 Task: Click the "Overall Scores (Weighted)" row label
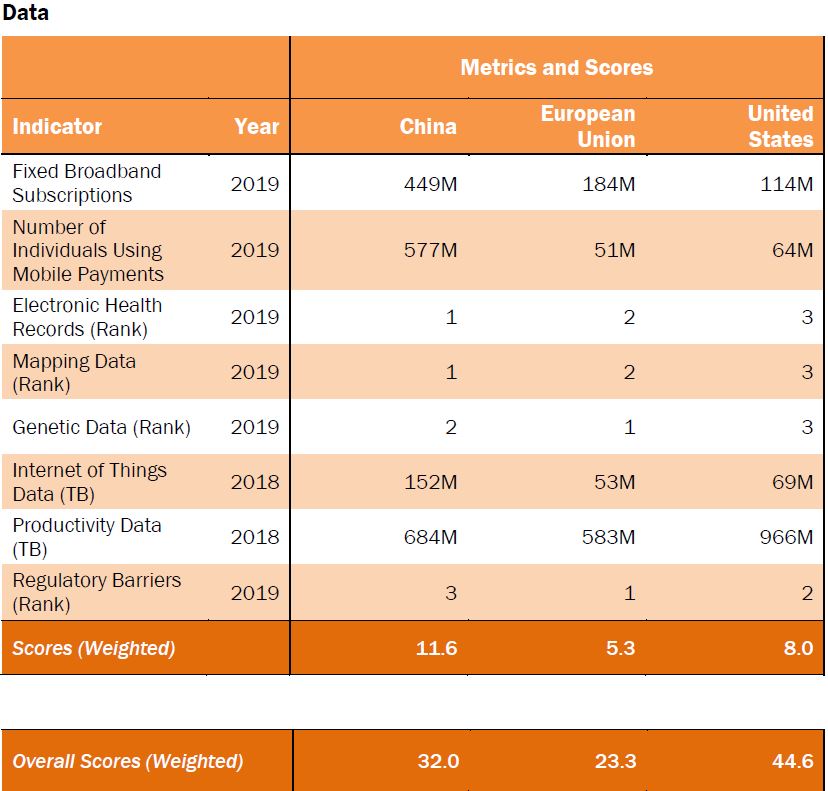(127, 761)
